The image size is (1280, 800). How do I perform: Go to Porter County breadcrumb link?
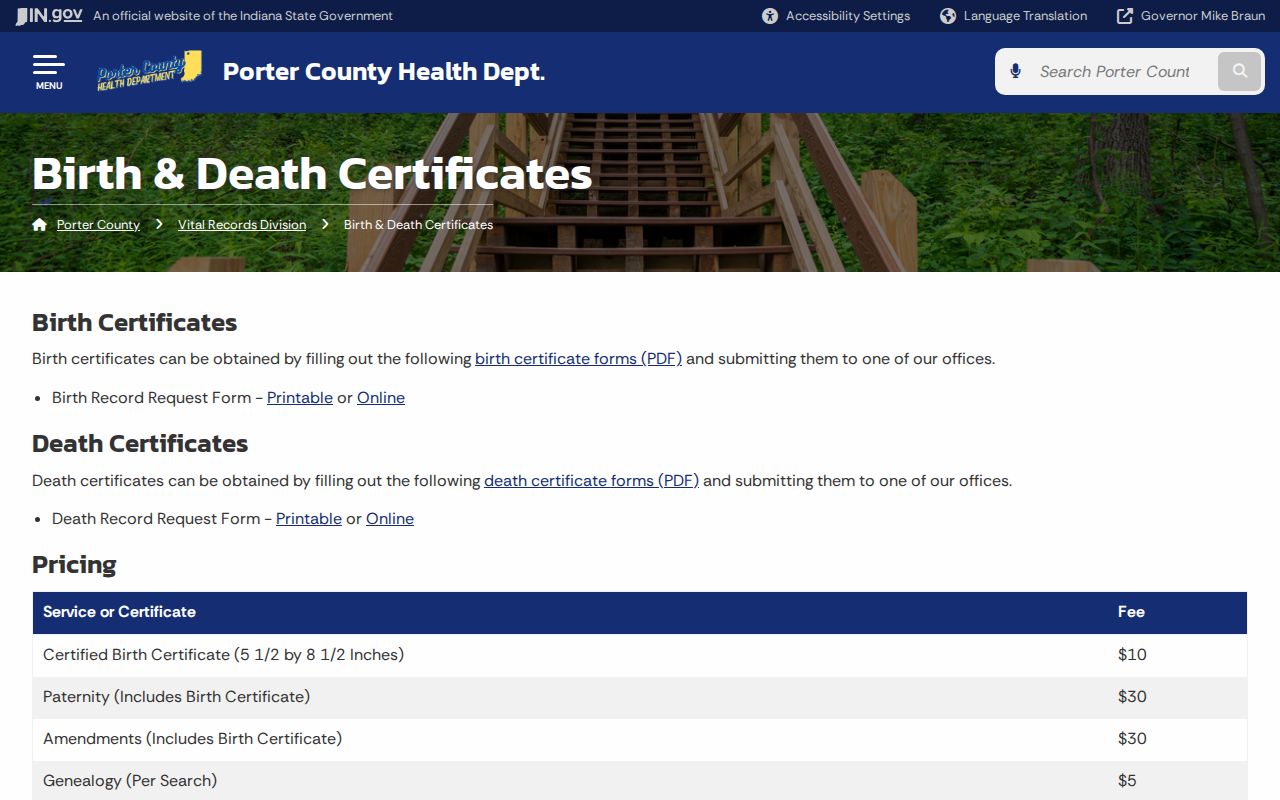(98, 225)
